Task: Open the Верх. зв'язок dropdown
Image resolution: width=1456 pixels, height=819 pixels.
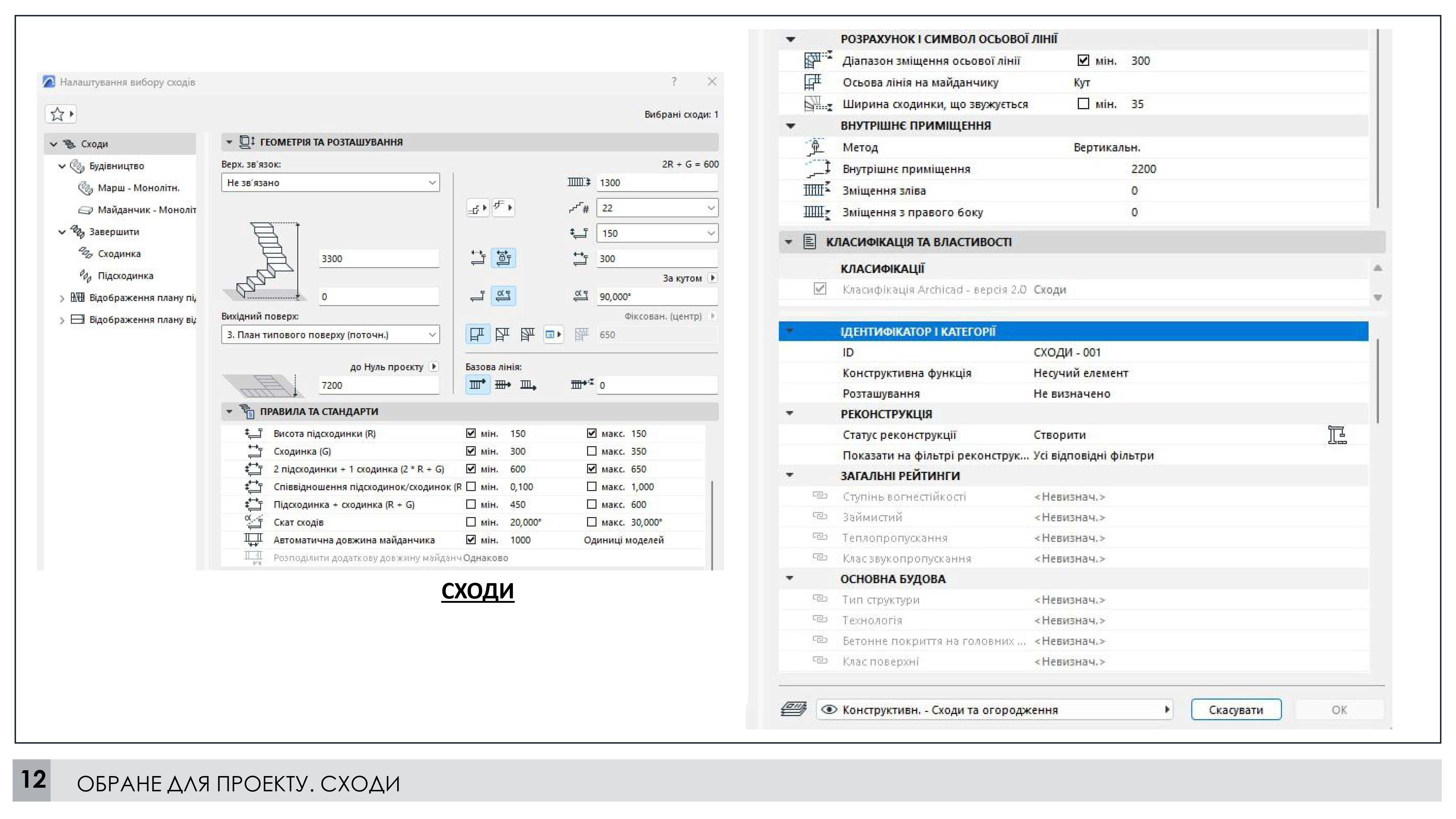Action: [330, 183]
